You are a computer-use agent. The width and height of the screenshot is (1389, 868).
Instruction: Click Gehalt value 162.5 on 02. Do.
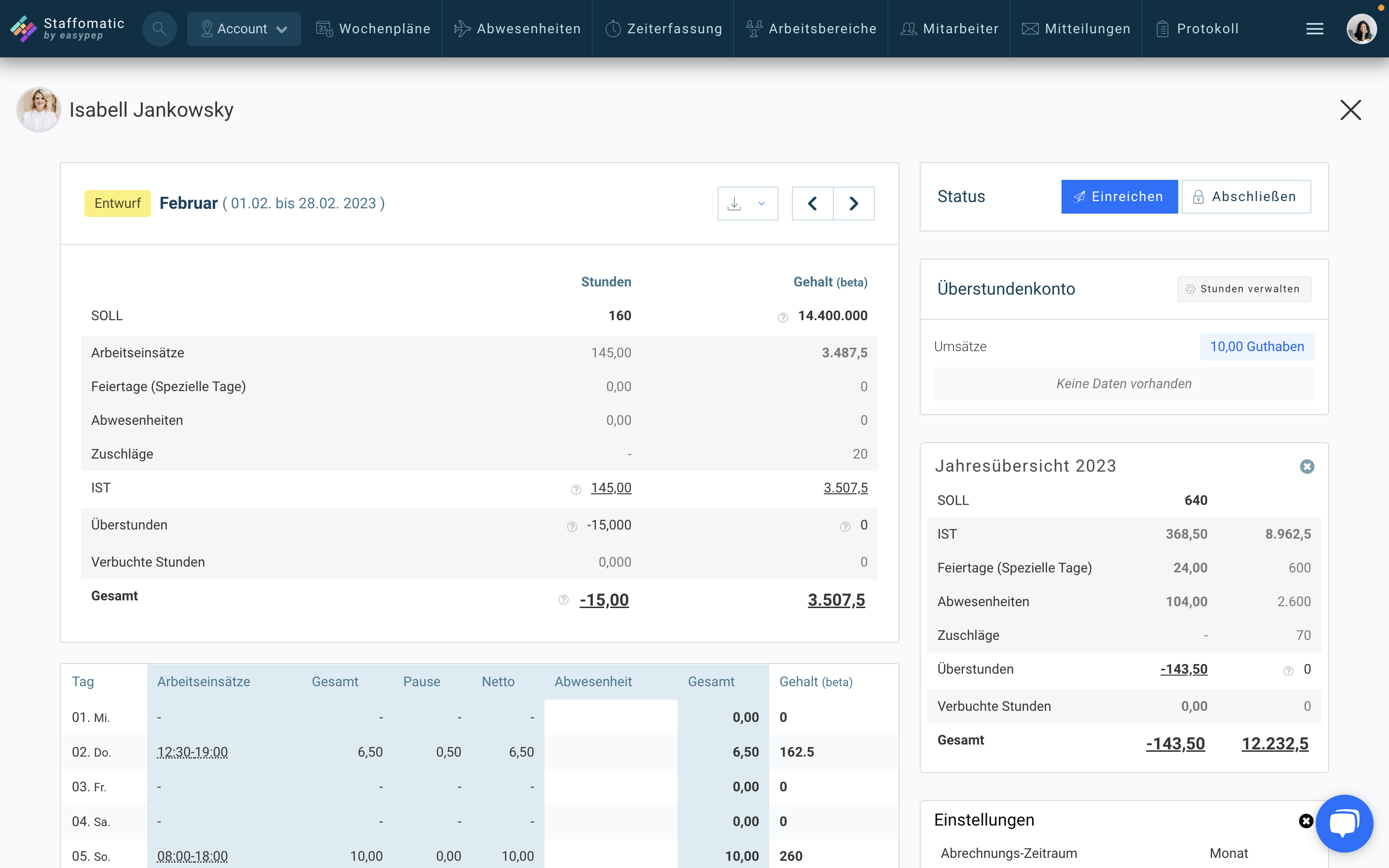tap(797, 752)
